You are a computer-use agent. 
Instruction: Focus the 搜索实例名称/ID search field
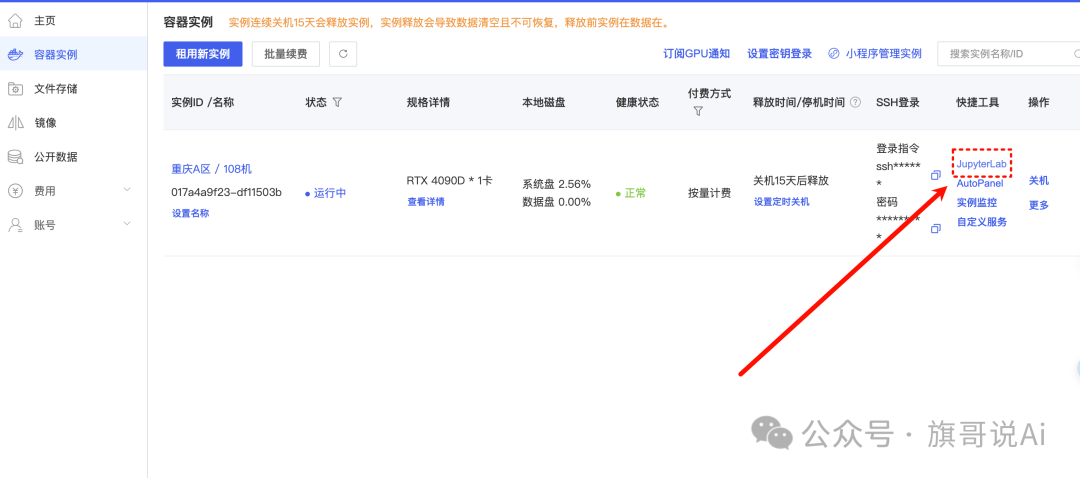[1008, 54]
